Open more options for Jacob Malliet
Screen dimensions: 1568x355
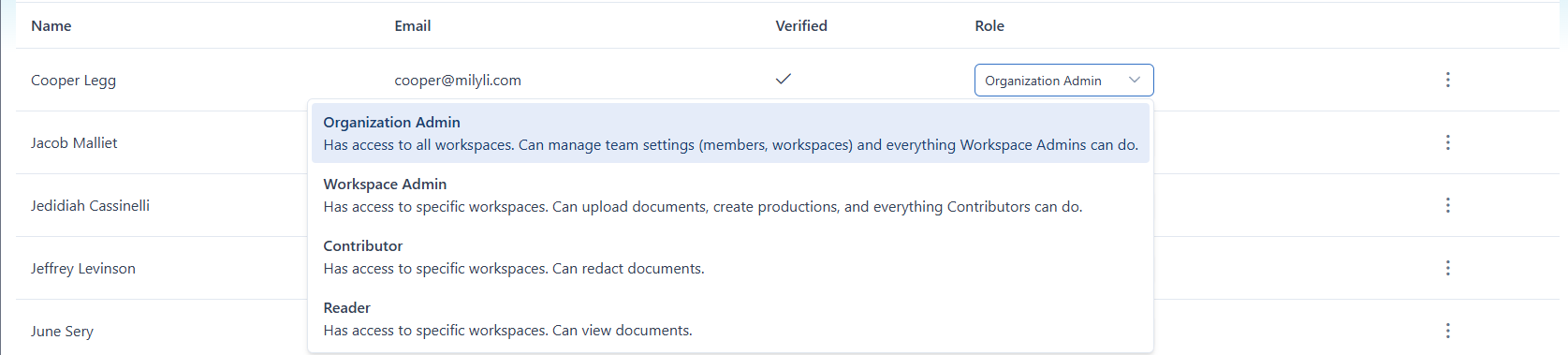[1447, 142]
